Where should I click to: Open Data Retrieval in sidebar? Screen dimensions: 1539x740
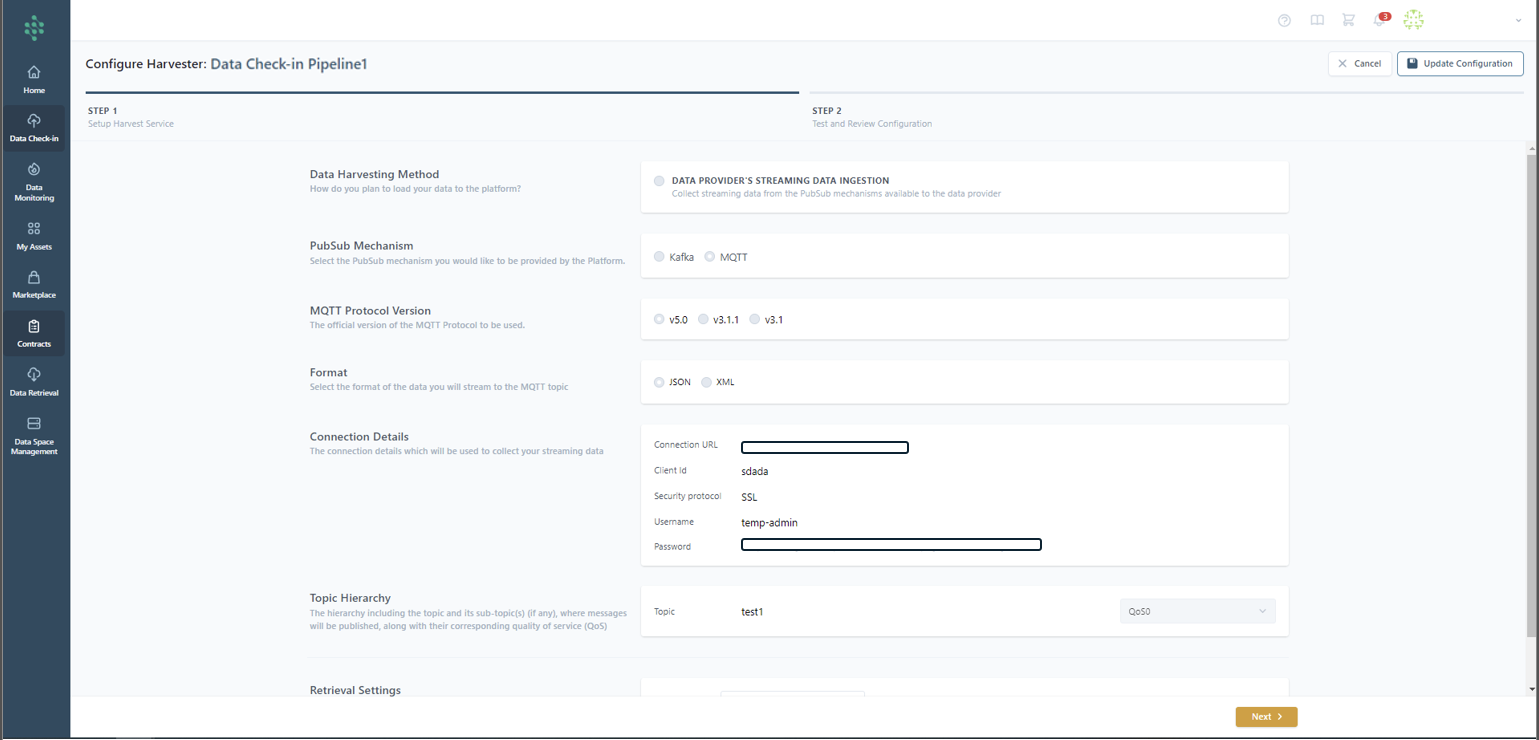[34, 382]
